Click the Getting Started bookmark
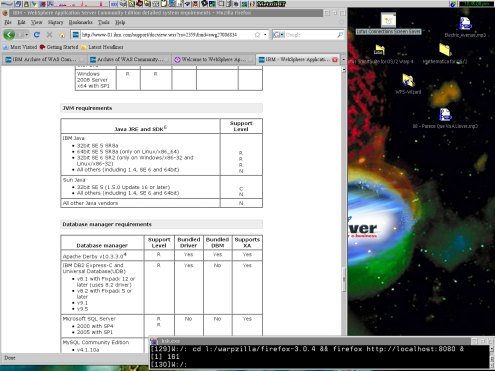 click(59, 47)
